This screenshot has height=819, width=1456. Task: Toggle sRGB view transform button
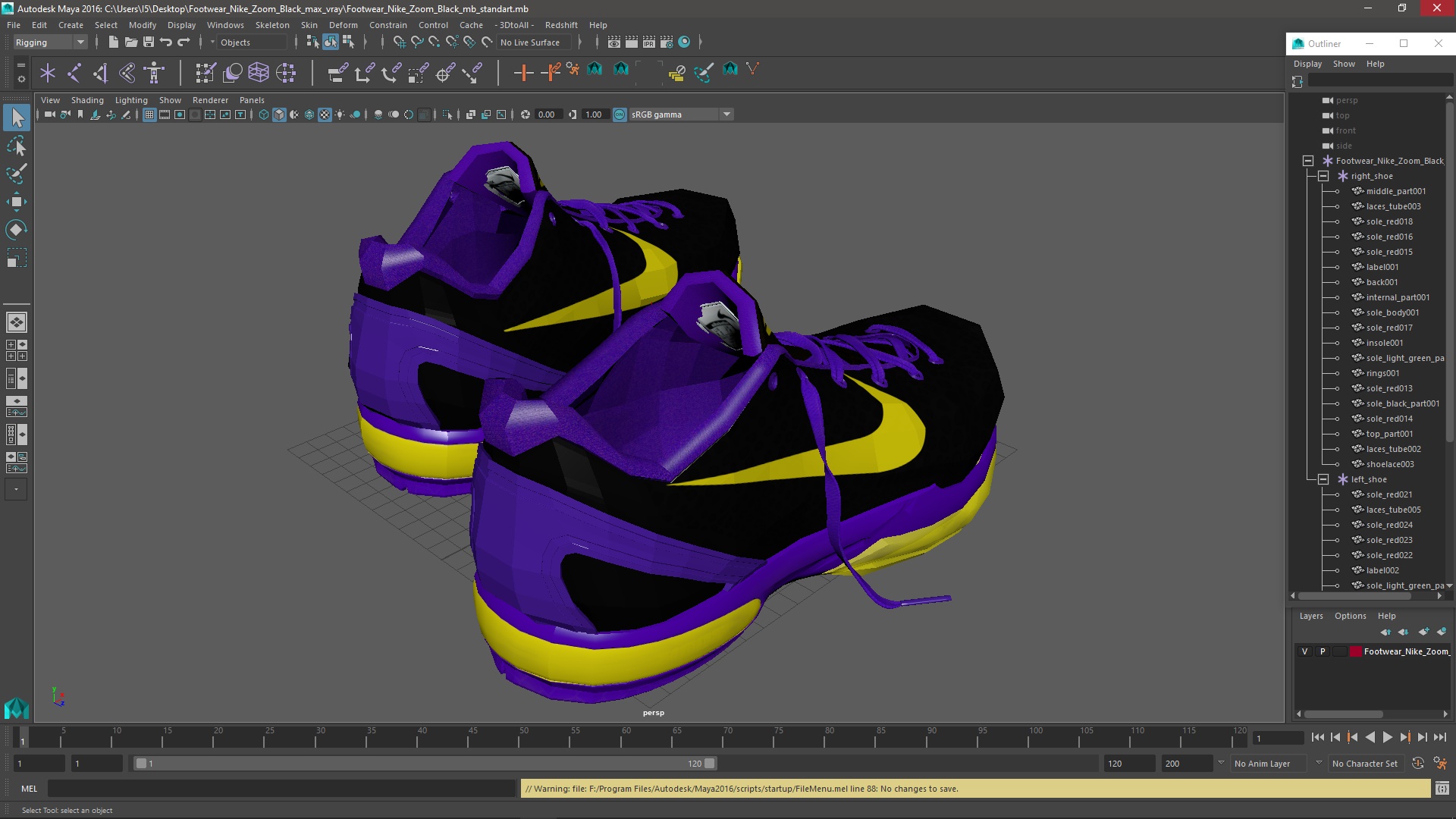pos(620,115)
